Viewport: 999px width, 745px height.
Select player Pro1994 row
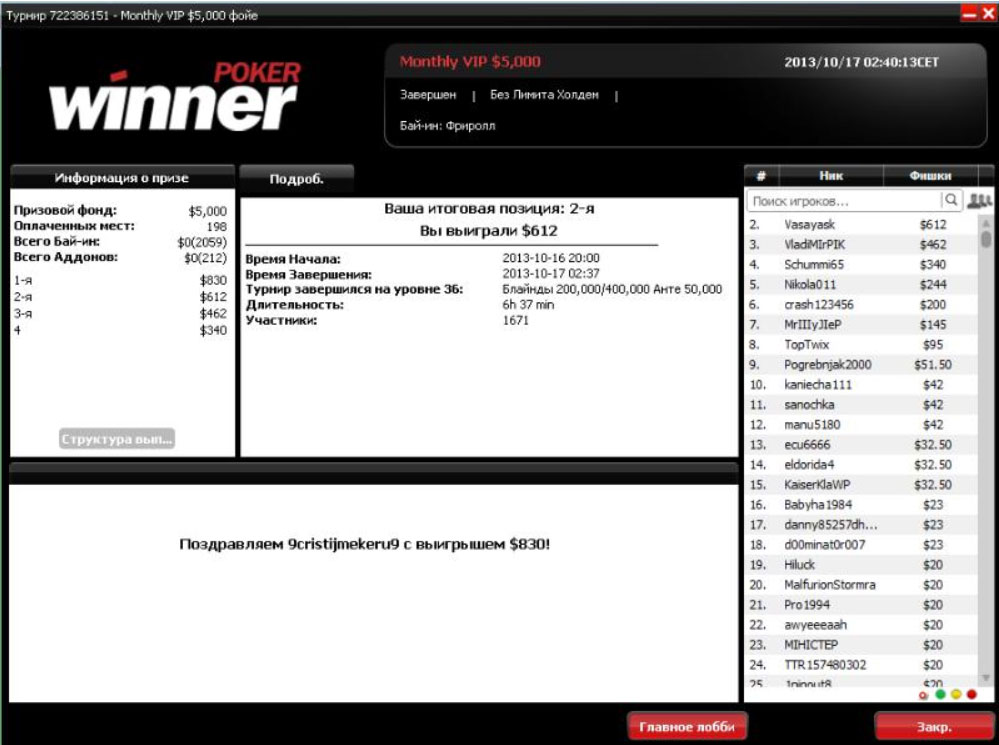[861, 605]
